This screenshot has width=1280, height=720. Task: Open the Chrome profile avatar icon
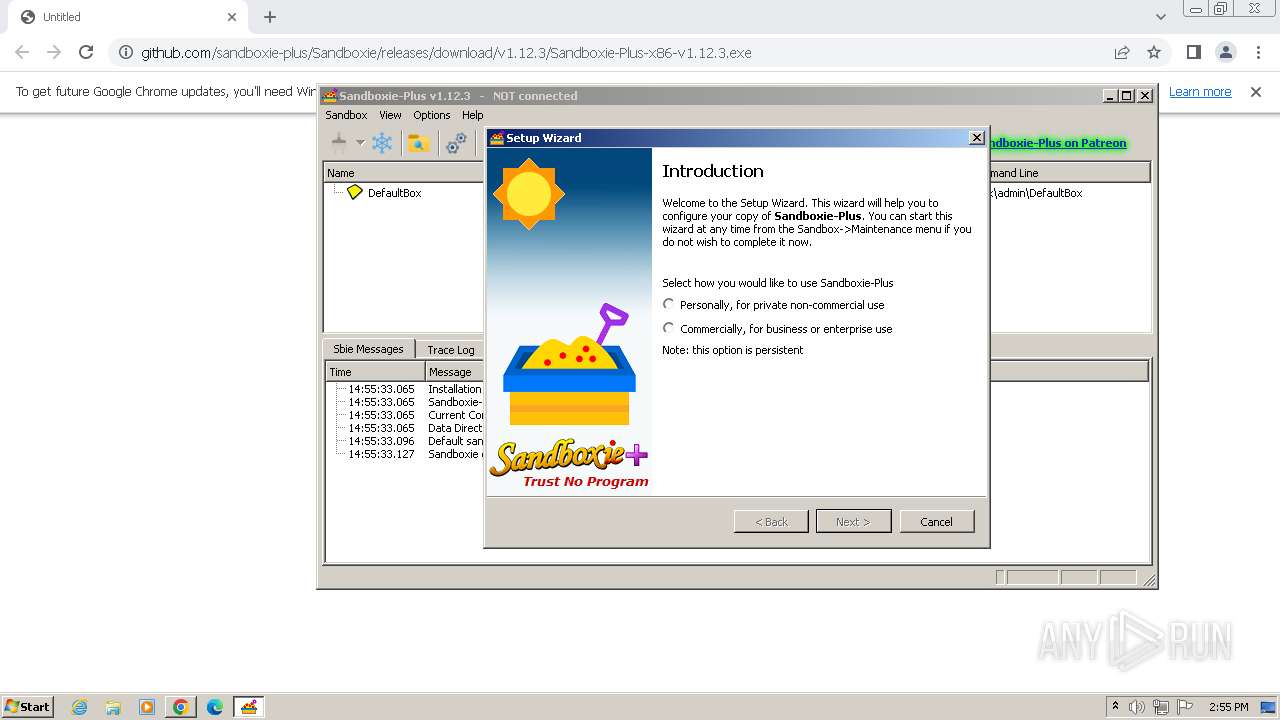point(1225,52)
